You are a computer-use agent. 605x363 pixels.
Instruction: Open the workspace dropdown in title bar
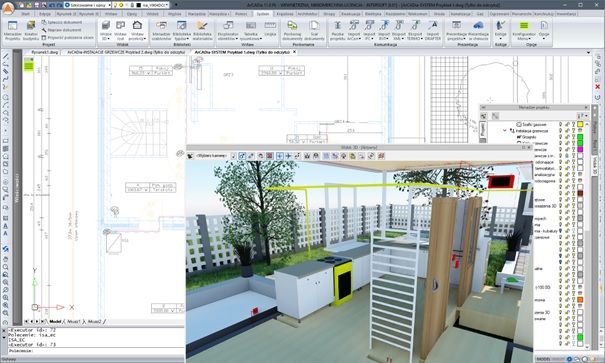pos(88,5)
